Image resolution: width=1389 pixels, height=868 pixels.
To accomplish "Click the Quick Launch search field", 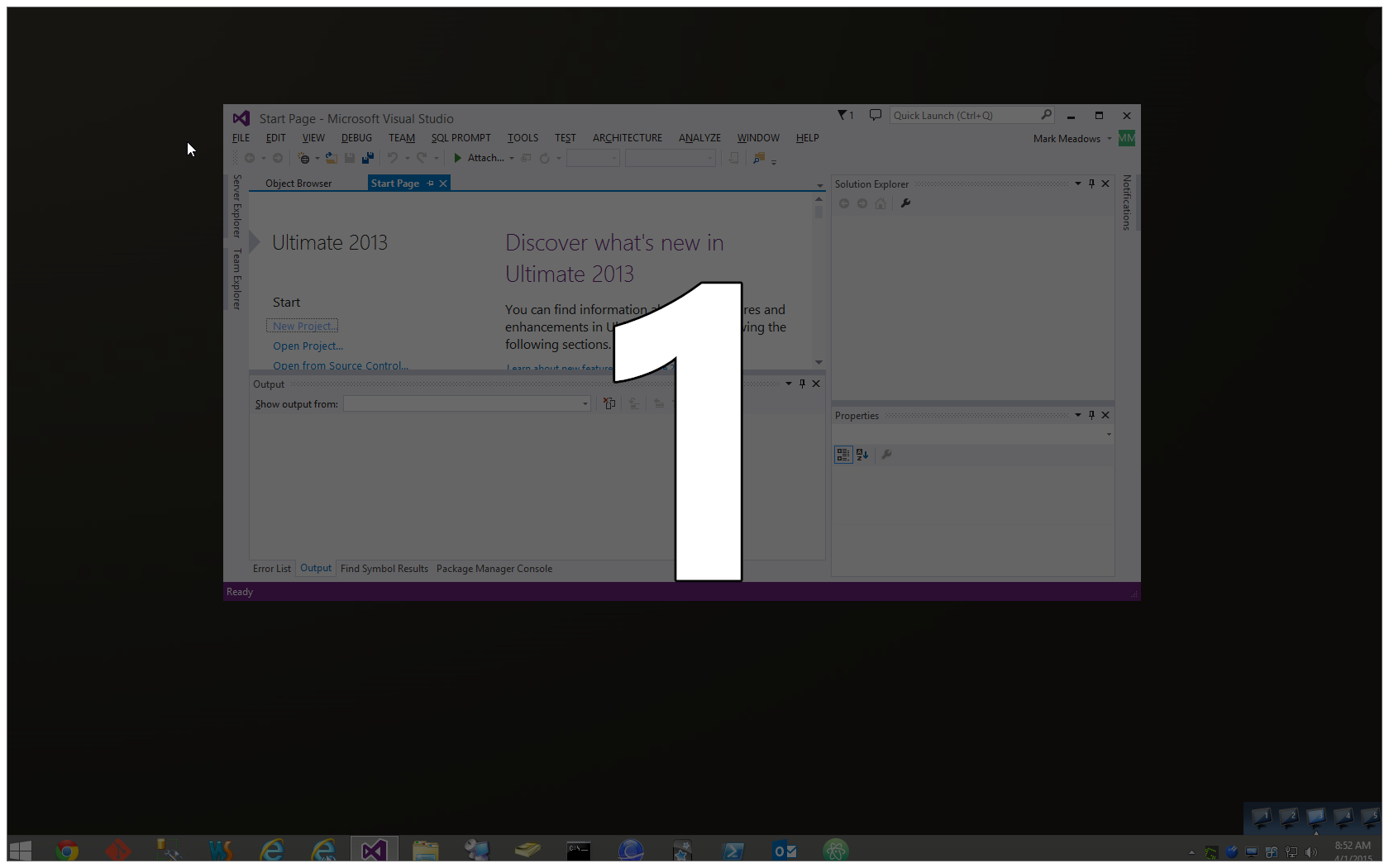I will tap(963, 116).
